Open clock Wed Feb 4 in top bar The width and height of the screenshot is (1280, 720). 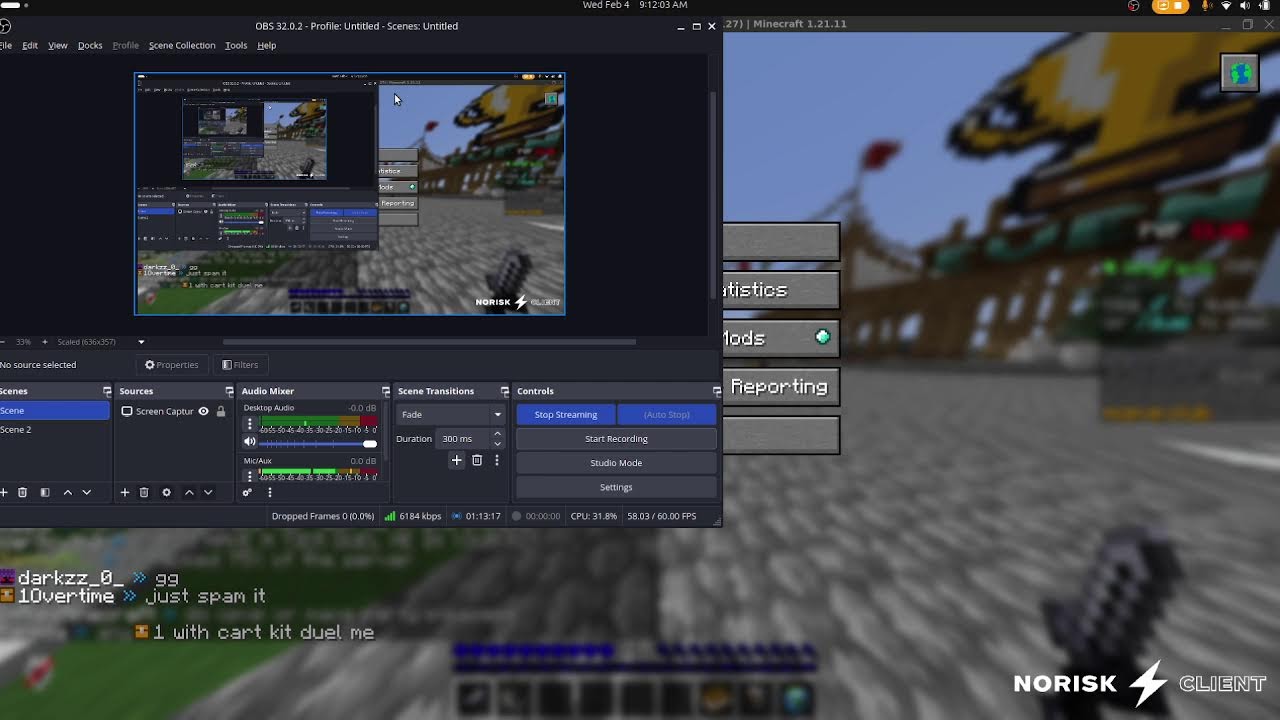[x=636, y=5]
